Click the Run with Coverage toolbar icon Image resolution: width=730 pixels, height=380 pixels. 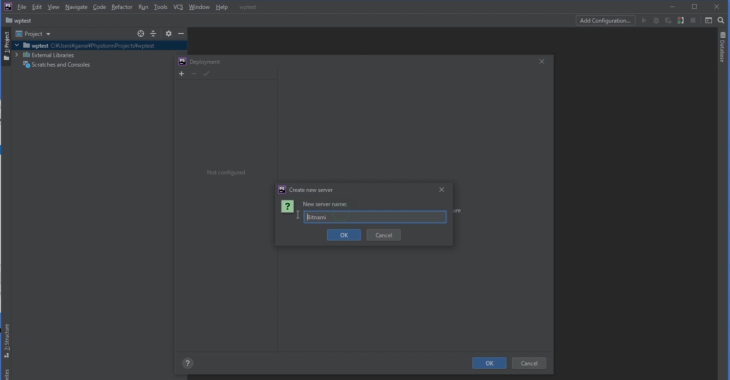pos(668,20)
